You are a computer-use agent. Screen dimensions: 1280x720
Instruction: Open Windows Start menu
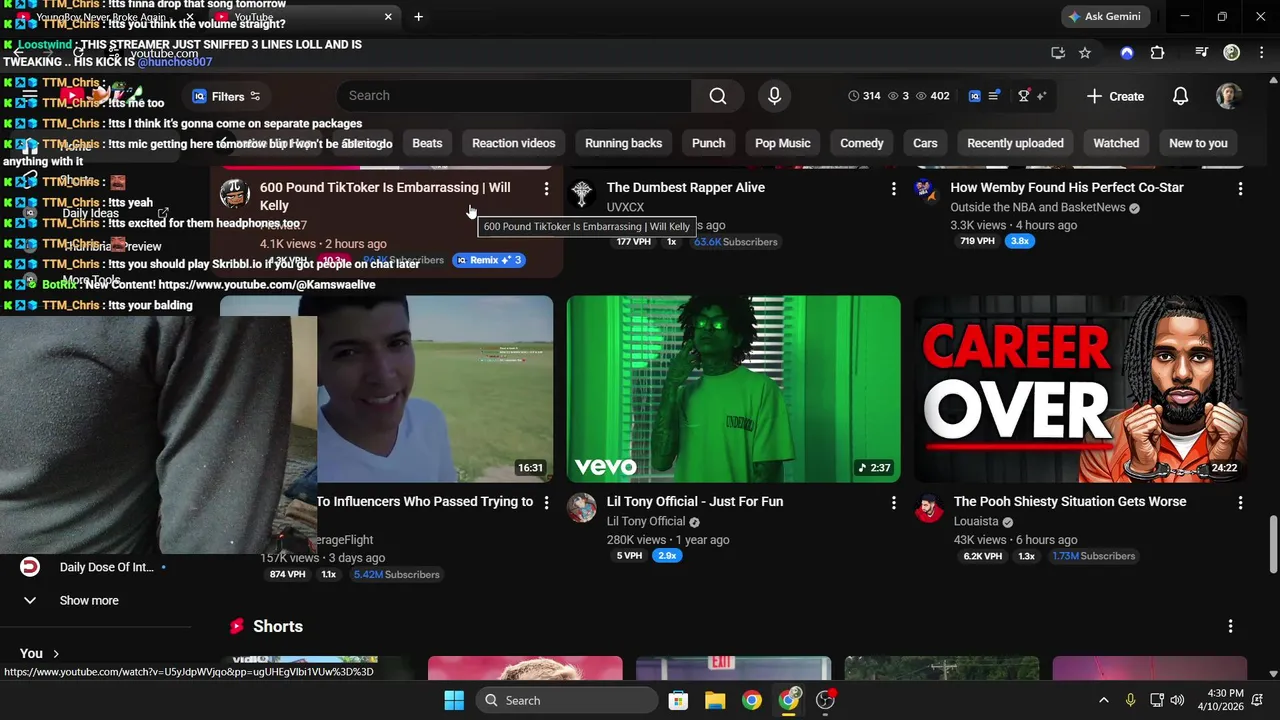[x=454, y=700]
